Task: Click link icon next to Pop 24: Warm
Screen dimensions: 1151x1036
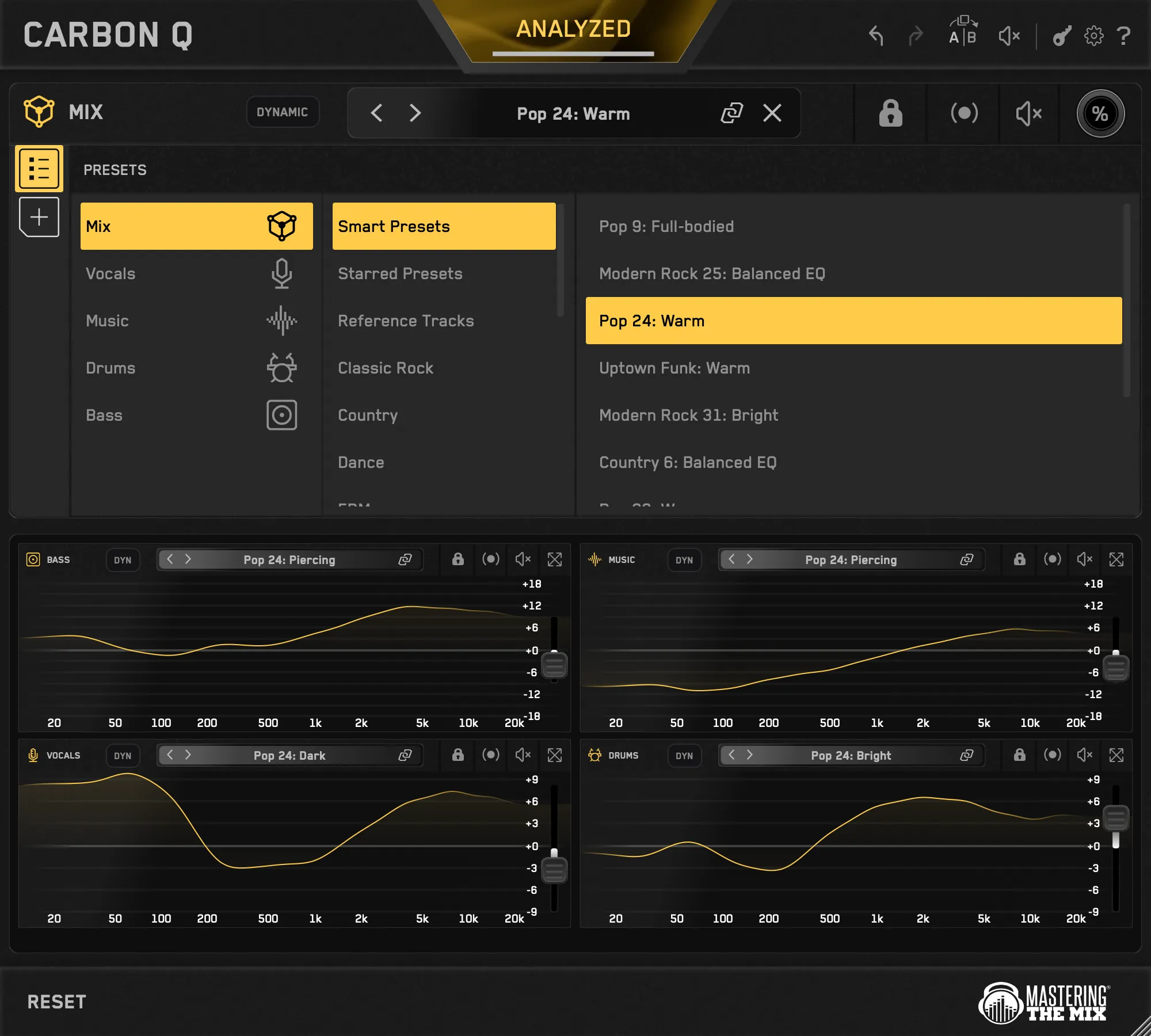Action: coord(732,113)
